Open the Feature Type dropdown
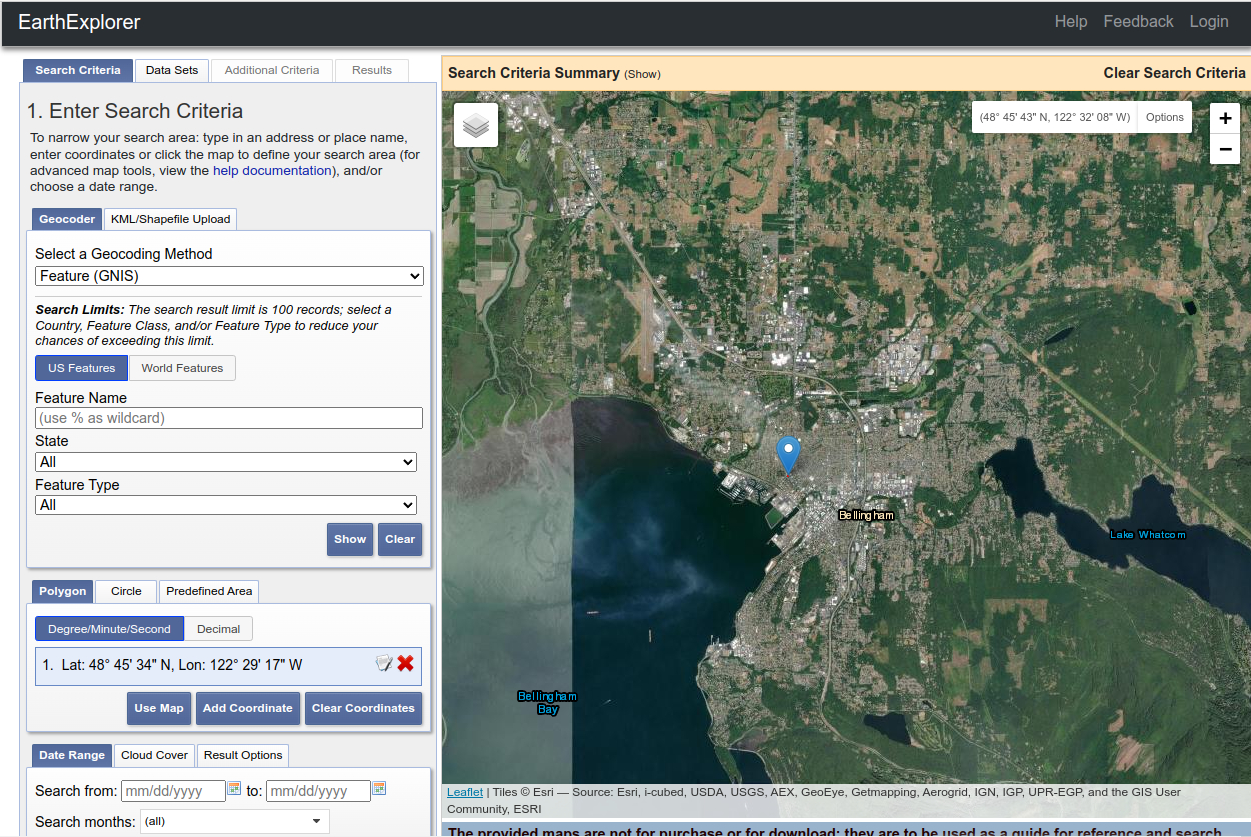 pos(225,505)
